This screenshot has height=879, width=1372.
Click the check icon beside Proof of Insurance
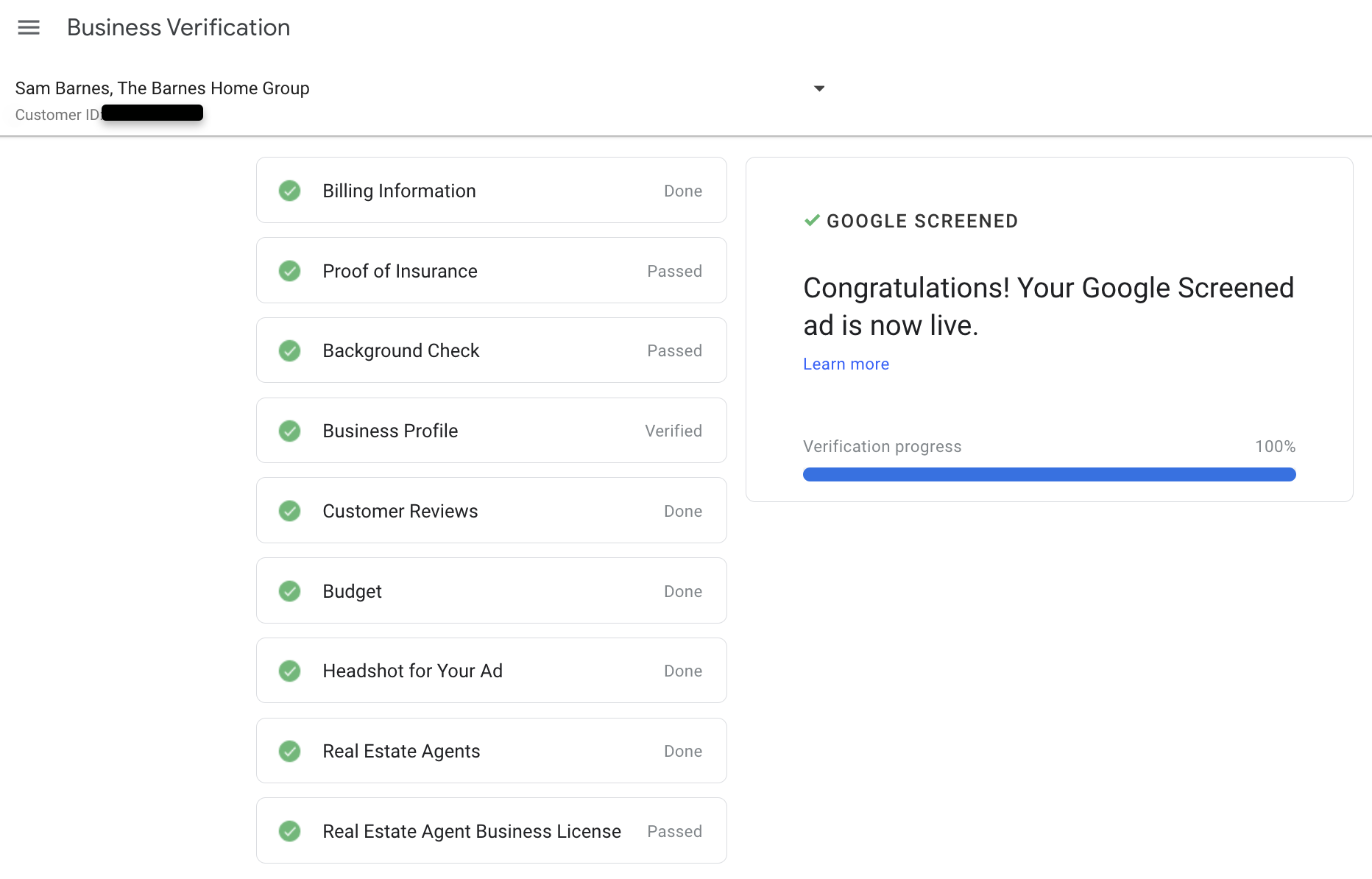(x=290, y=270)
